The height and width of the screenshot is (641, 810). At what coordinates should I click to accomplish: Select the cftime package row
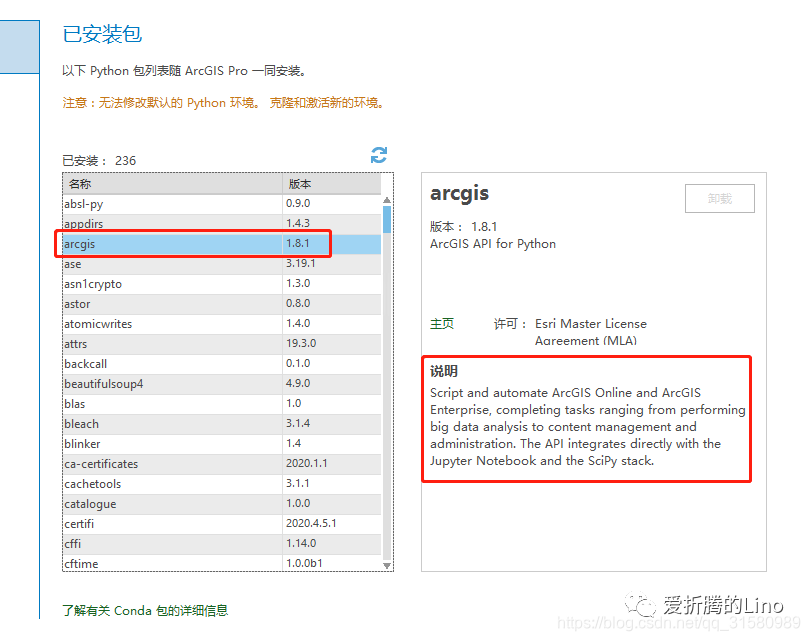222,563
